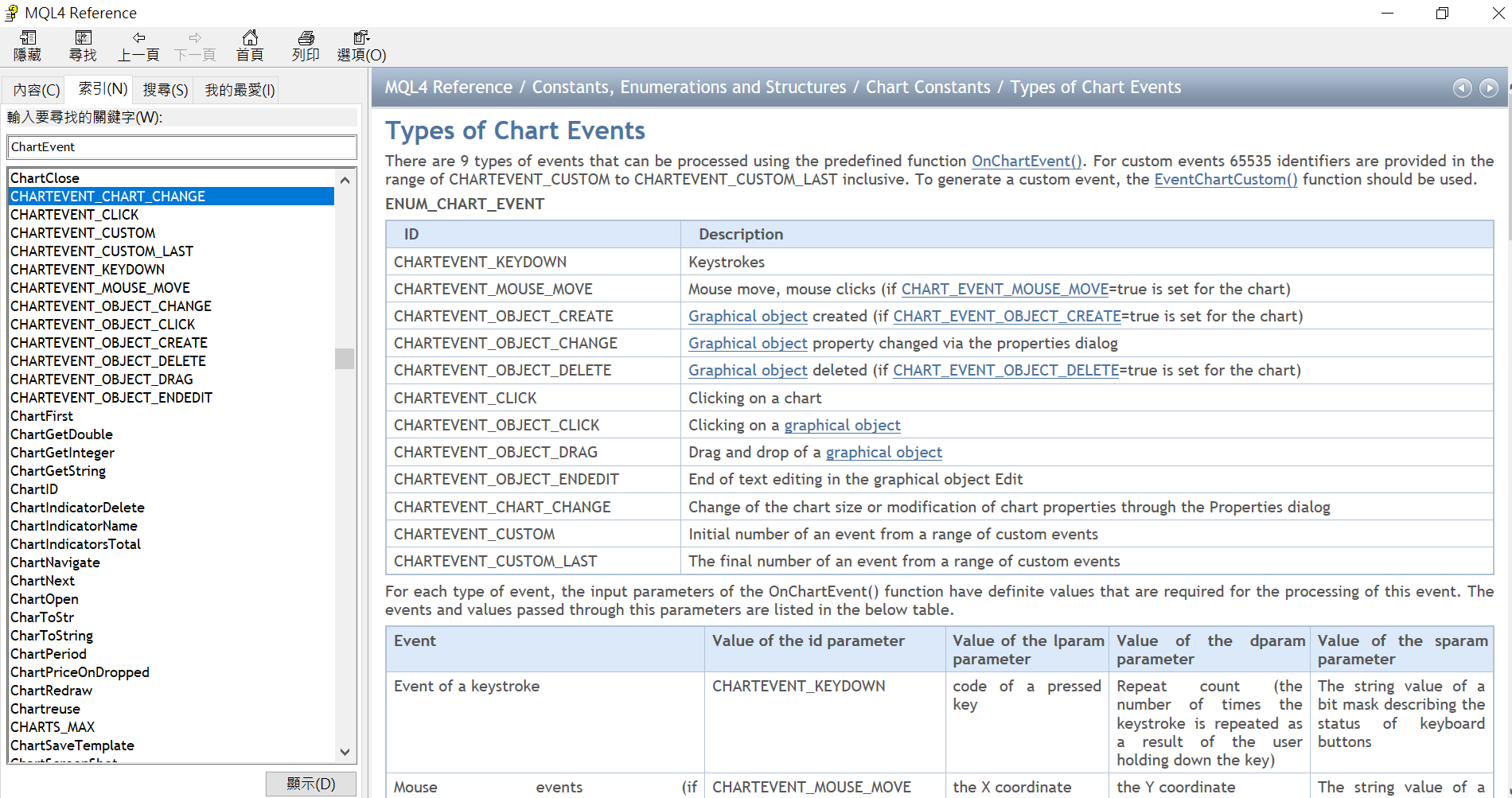Screen dimensions: 1512x798
Task: Open the Options (選項) toolbar menu
Action: (x=361, y=46)
